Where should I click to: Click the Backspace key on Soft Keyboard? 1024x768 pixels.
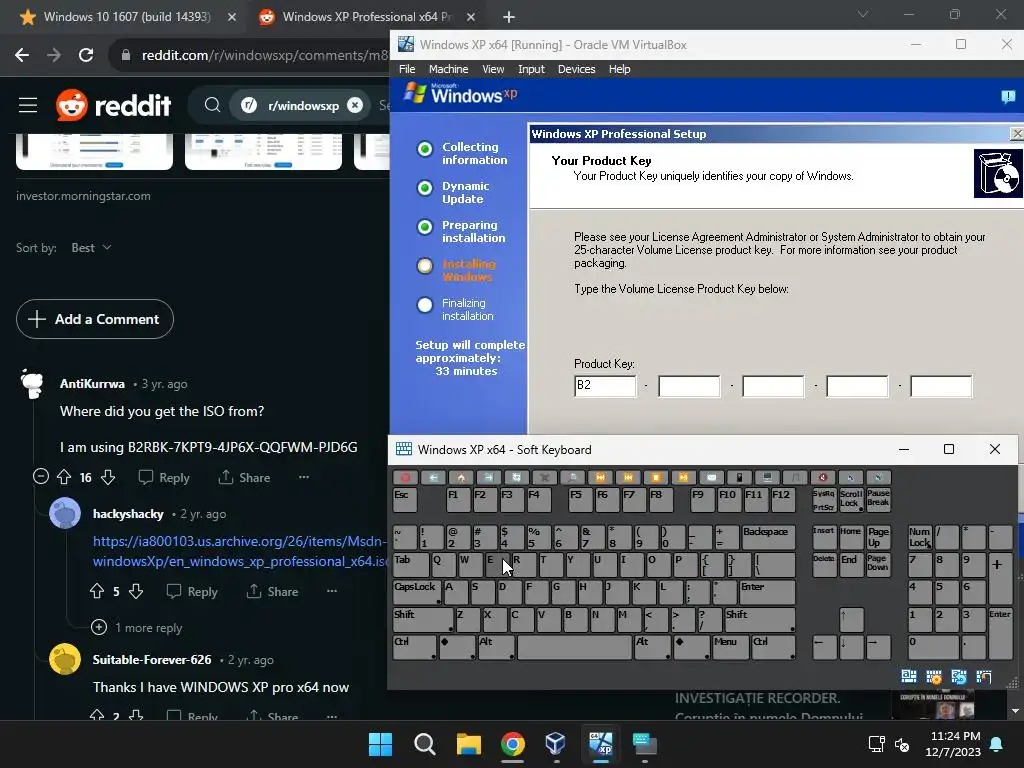[769, 537]
